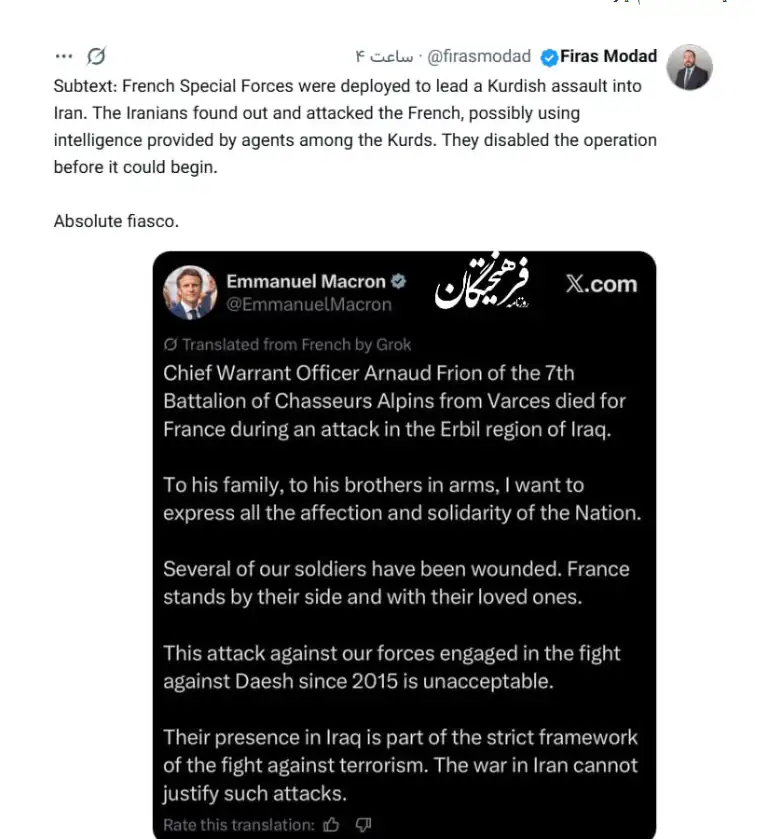Click the Grok slashed-circle icon

[x=96, y=56]
